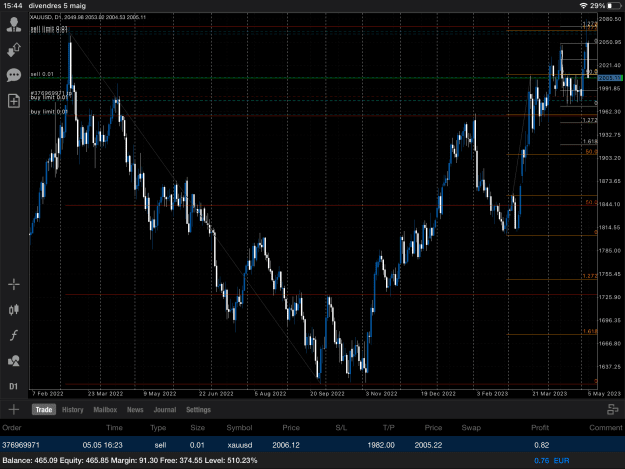Image resolution: width=625 pixels, height=469 pixels.
Task: Select the crosshair tool
Action: [x=14, y=285]
